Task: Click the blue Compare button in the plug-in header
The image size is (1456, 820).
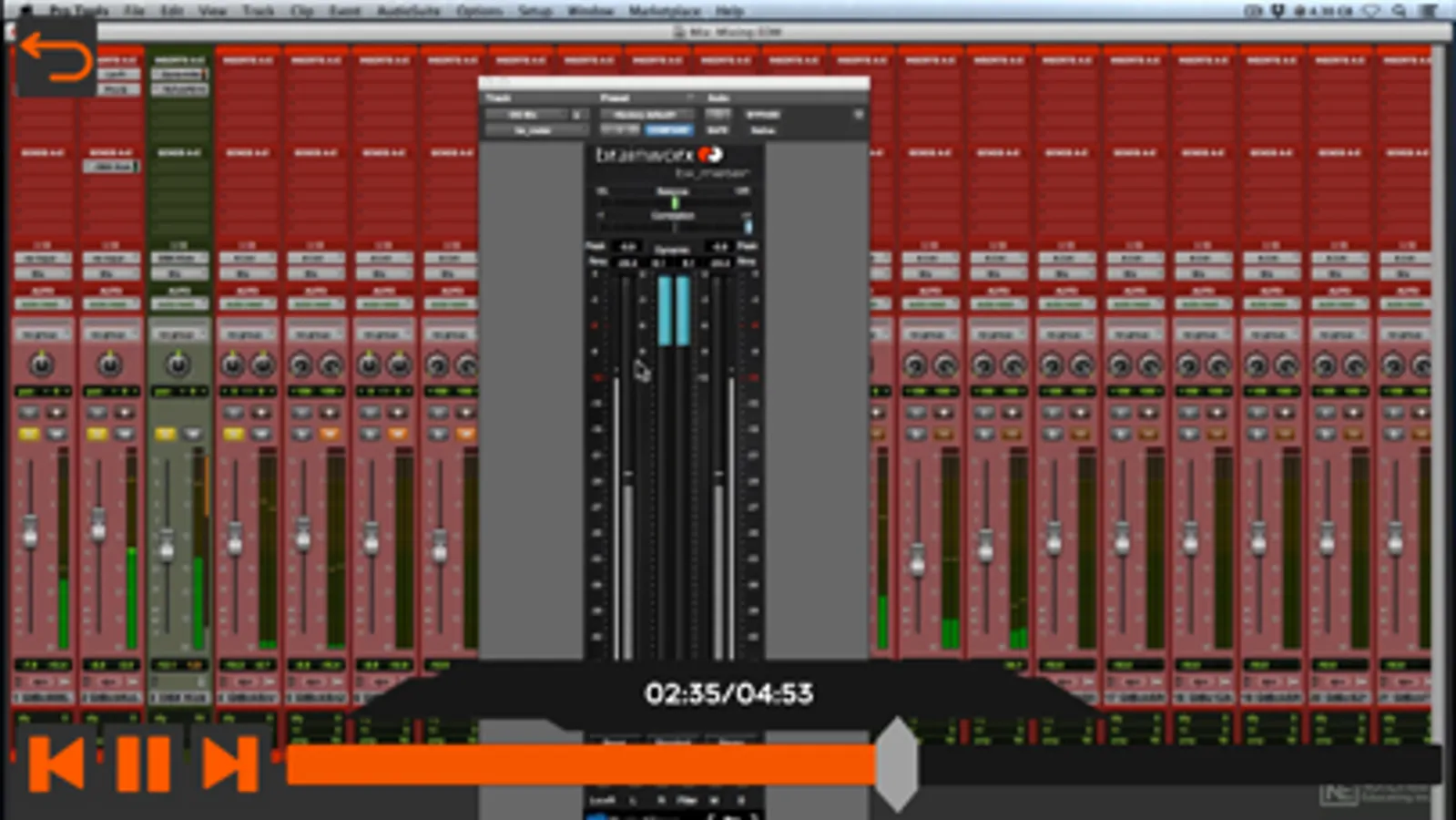Action: (669, 130)
